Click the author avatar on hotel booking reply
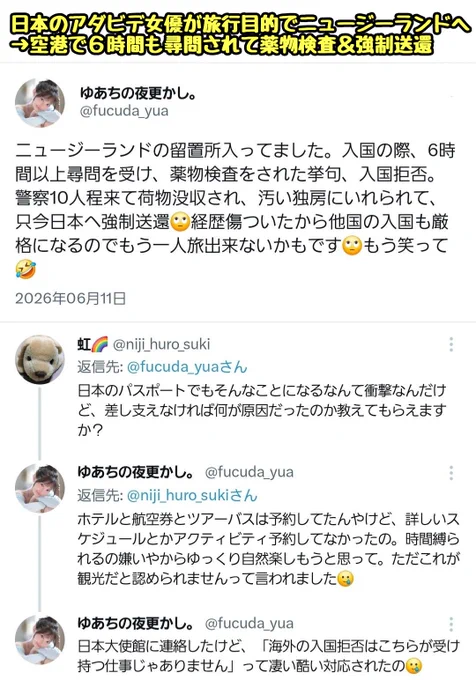Screen dimensions: 476x680 (40, 488)
